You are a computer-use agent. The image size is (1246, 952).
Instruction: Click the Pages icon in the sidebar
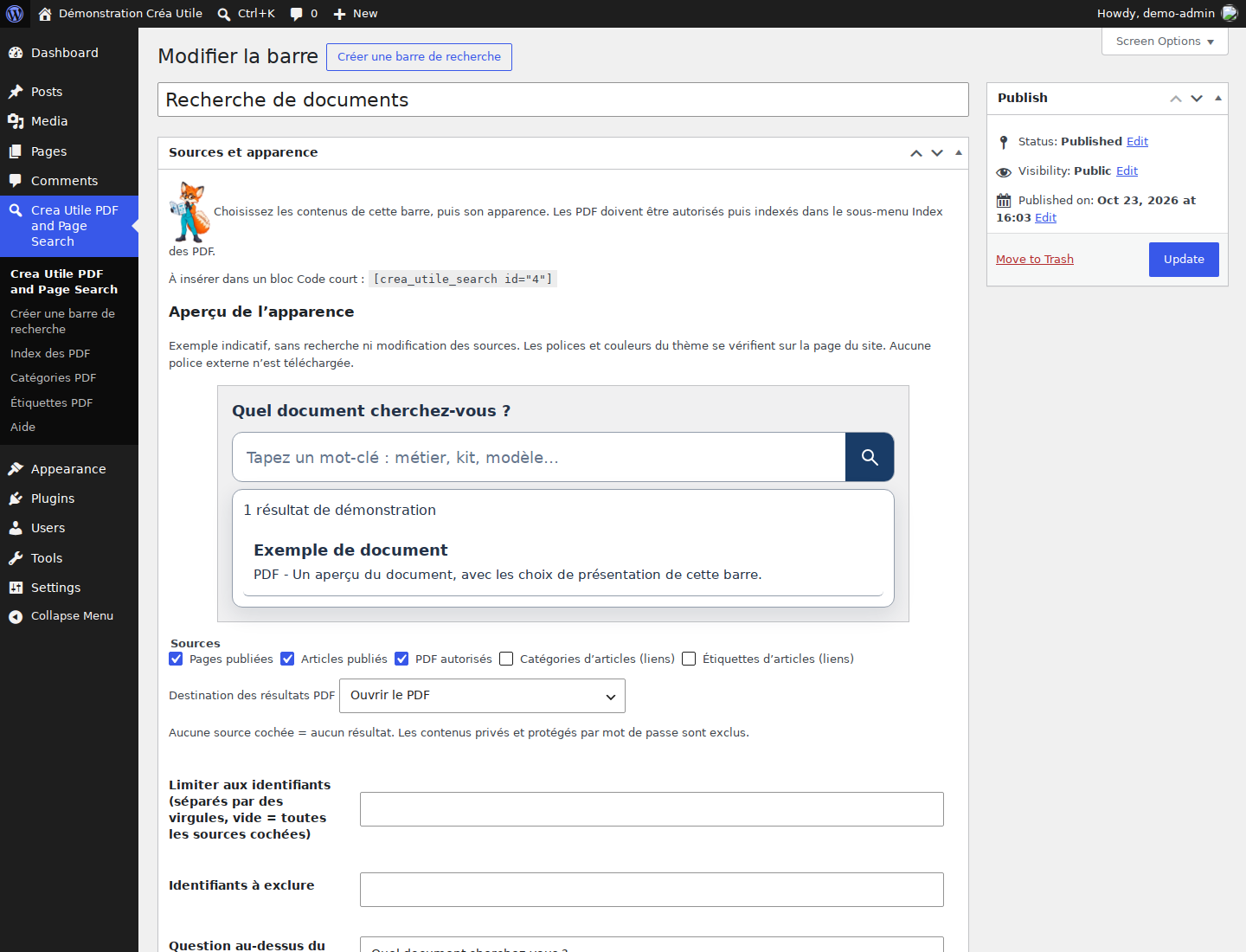16,151
